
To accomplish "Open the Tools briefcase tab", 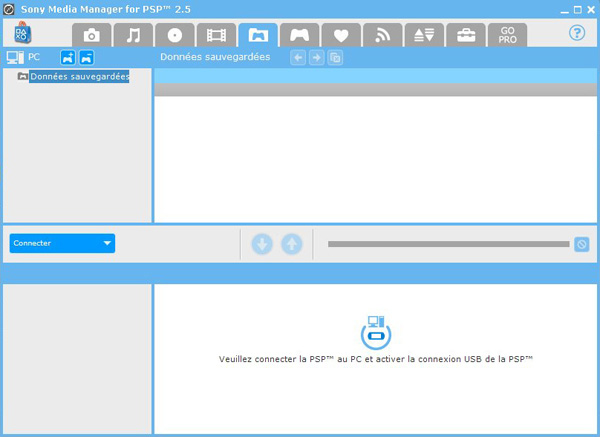I will pos(466,35).
